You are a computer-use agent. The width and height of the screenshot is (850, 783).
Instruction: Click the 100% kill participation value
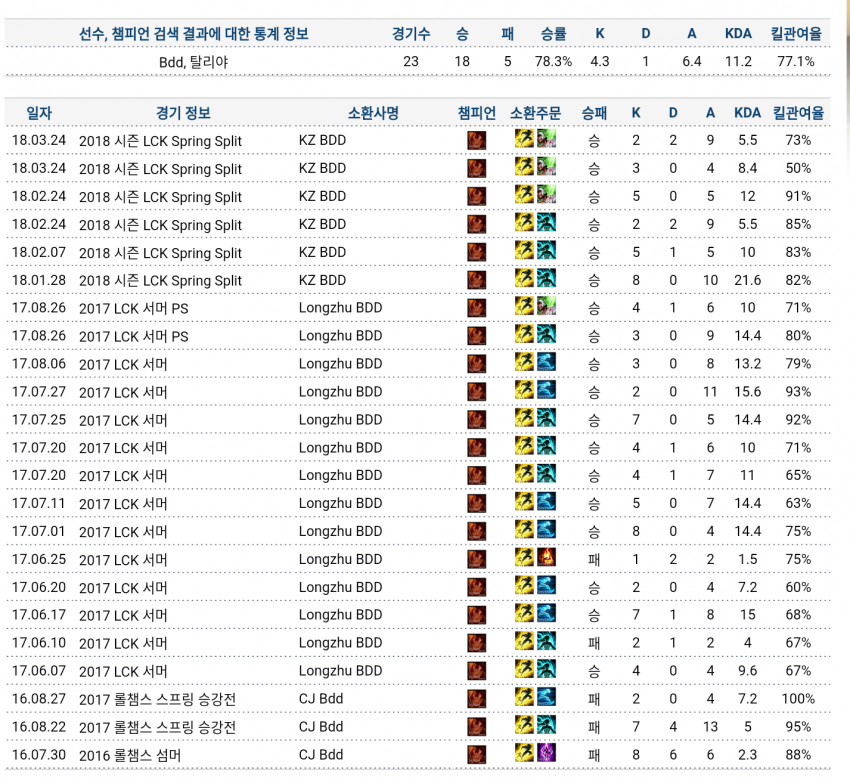798,699
